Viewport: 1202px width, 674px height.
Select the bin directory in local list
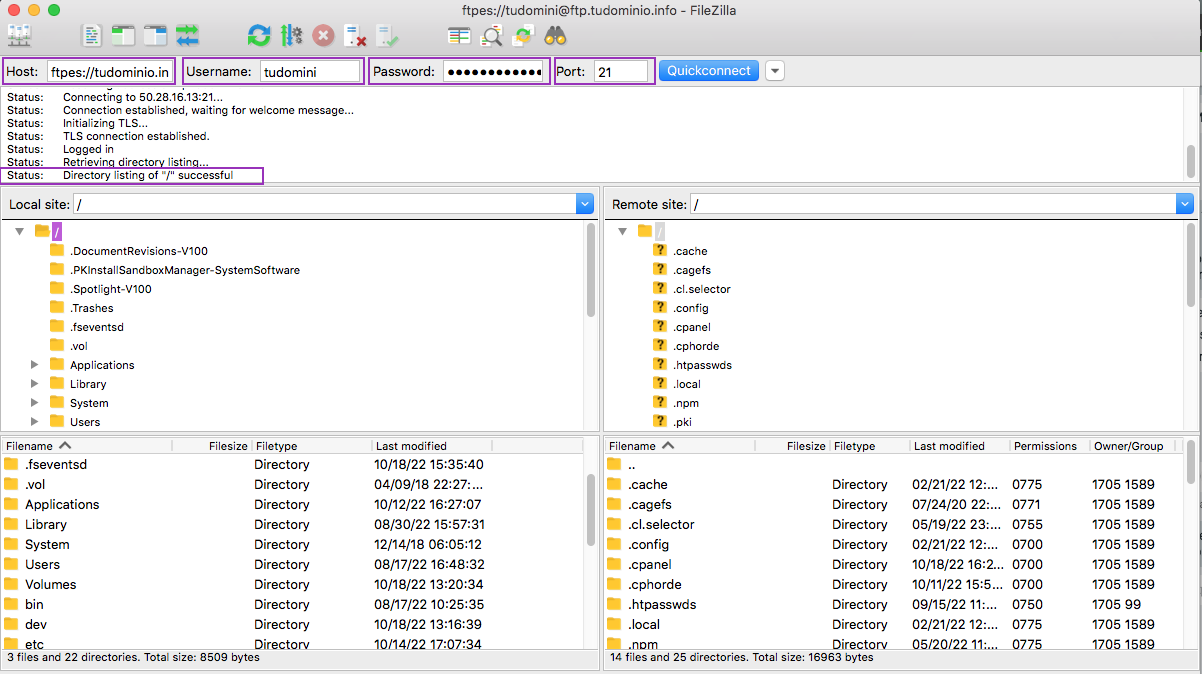[x=292, y=604]
